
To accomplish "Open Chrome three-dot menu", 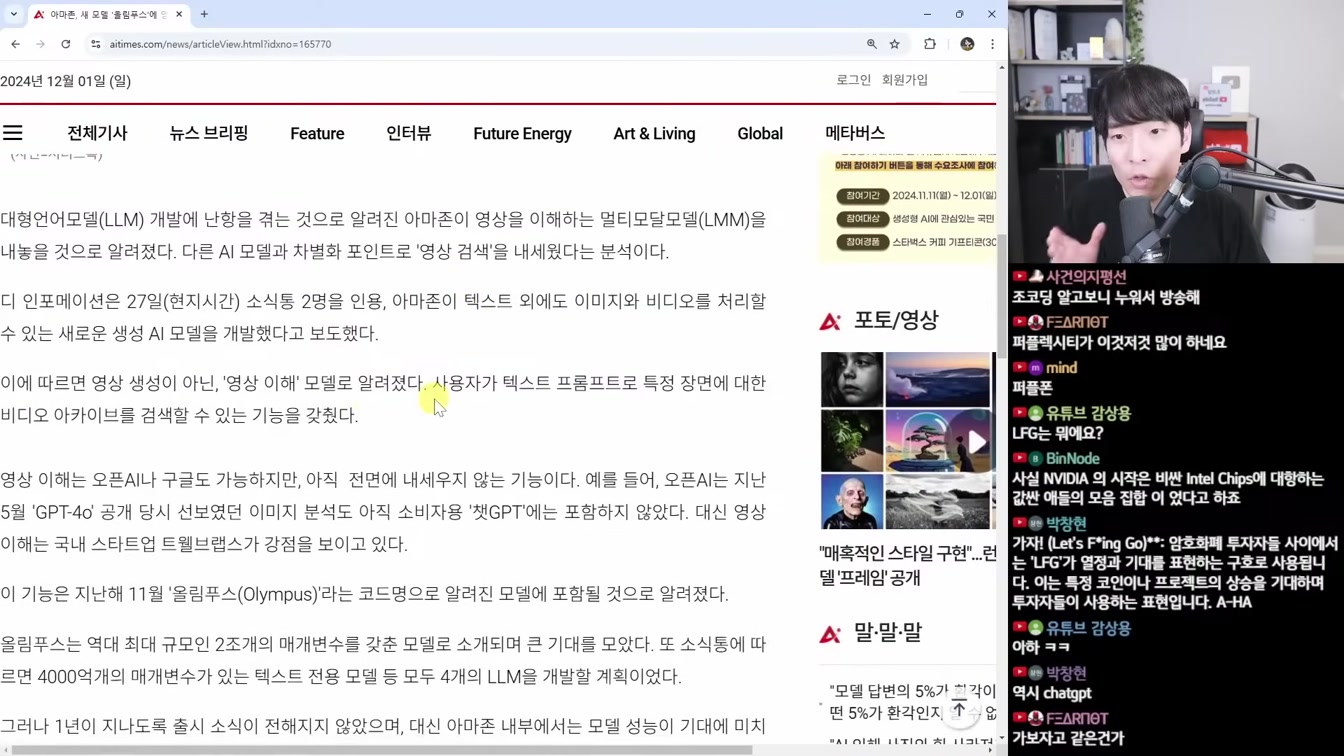I will (992, 44).
